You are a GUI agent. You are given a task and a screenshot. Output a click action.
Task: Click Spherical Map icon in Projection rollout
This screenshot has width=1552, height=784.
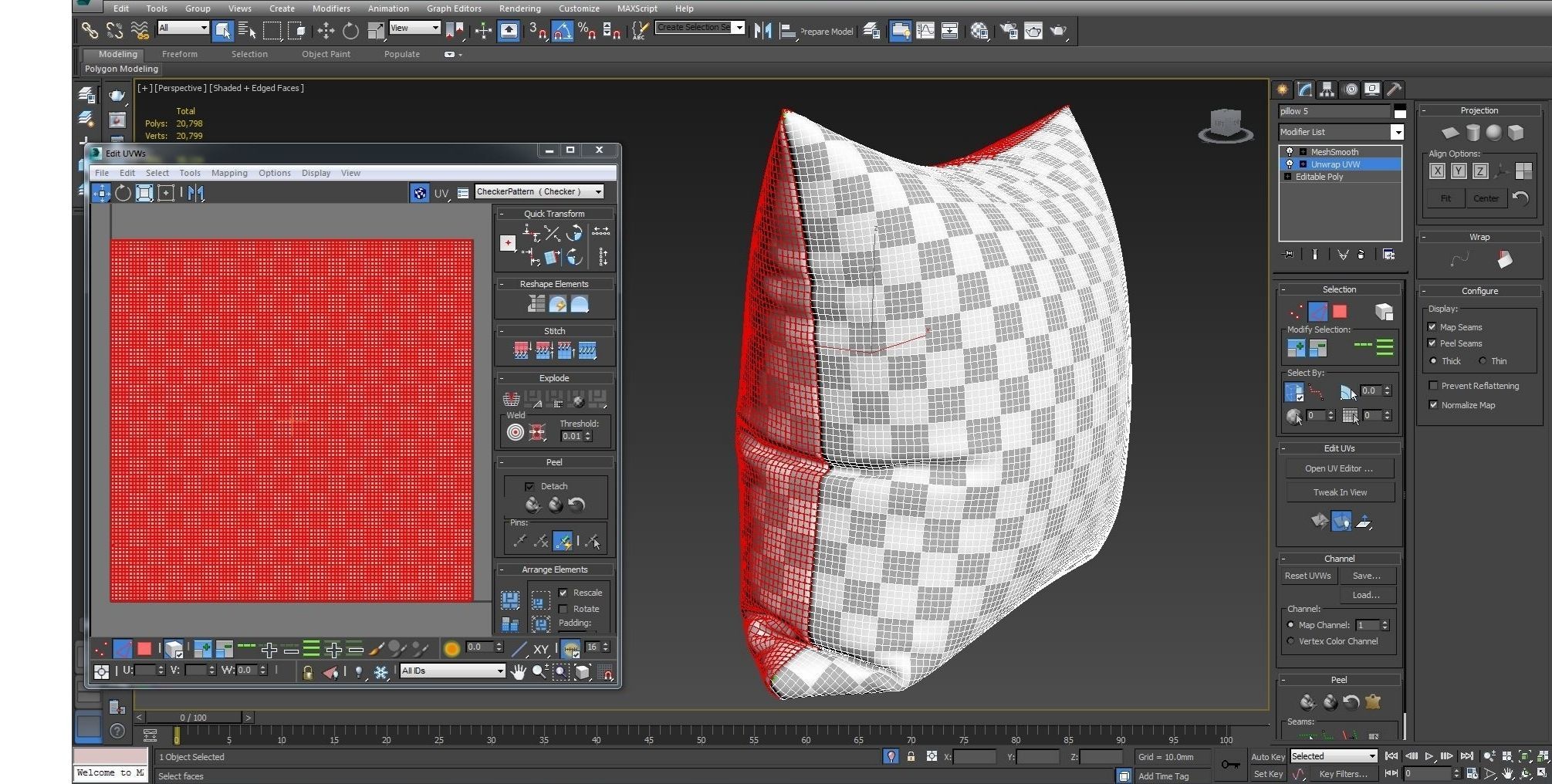click(x=1494, y=133)
